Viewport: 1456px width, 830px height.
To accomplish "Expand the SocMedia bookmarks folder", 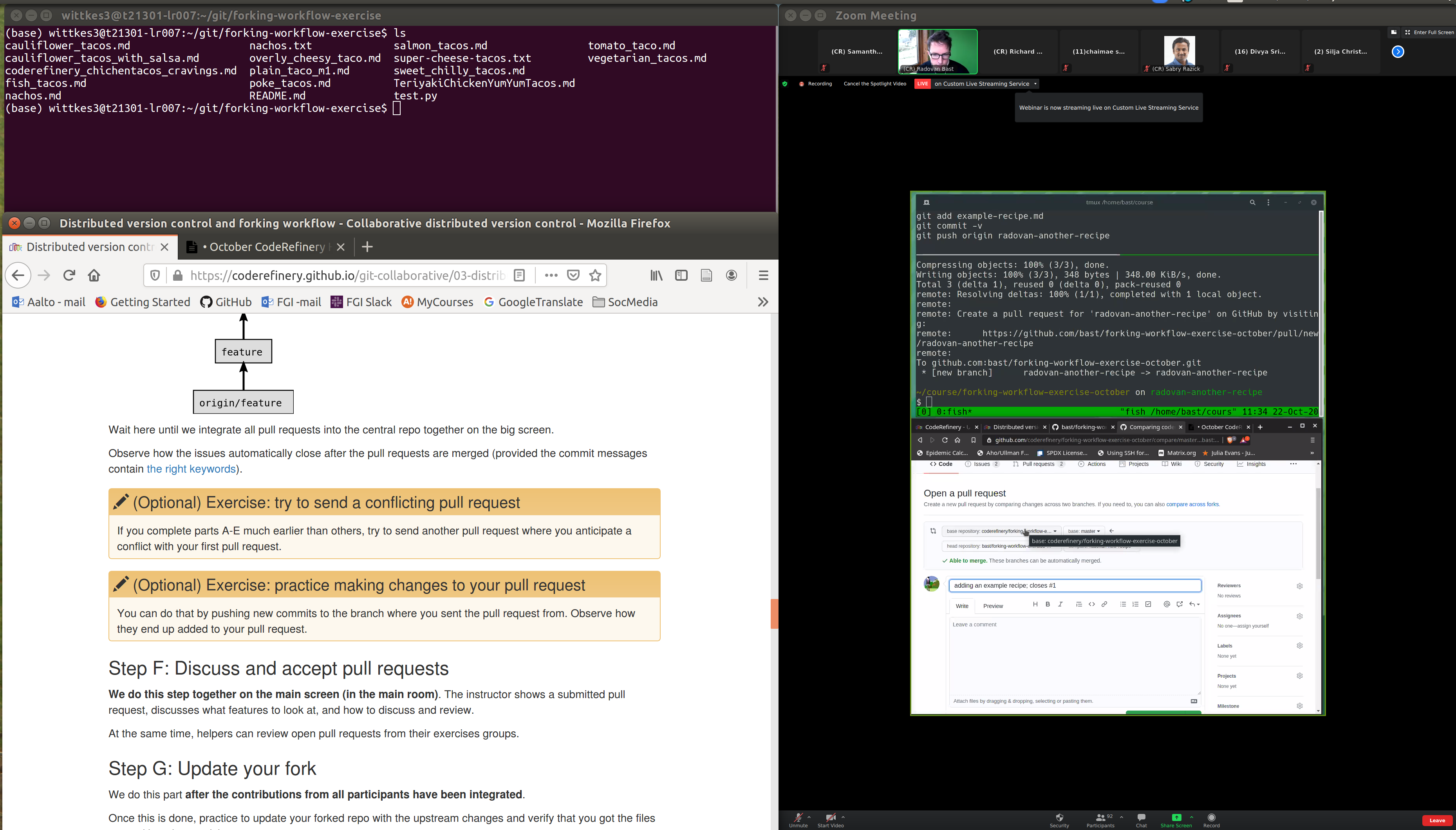I will pyautogui.click(x=625, y=302).
